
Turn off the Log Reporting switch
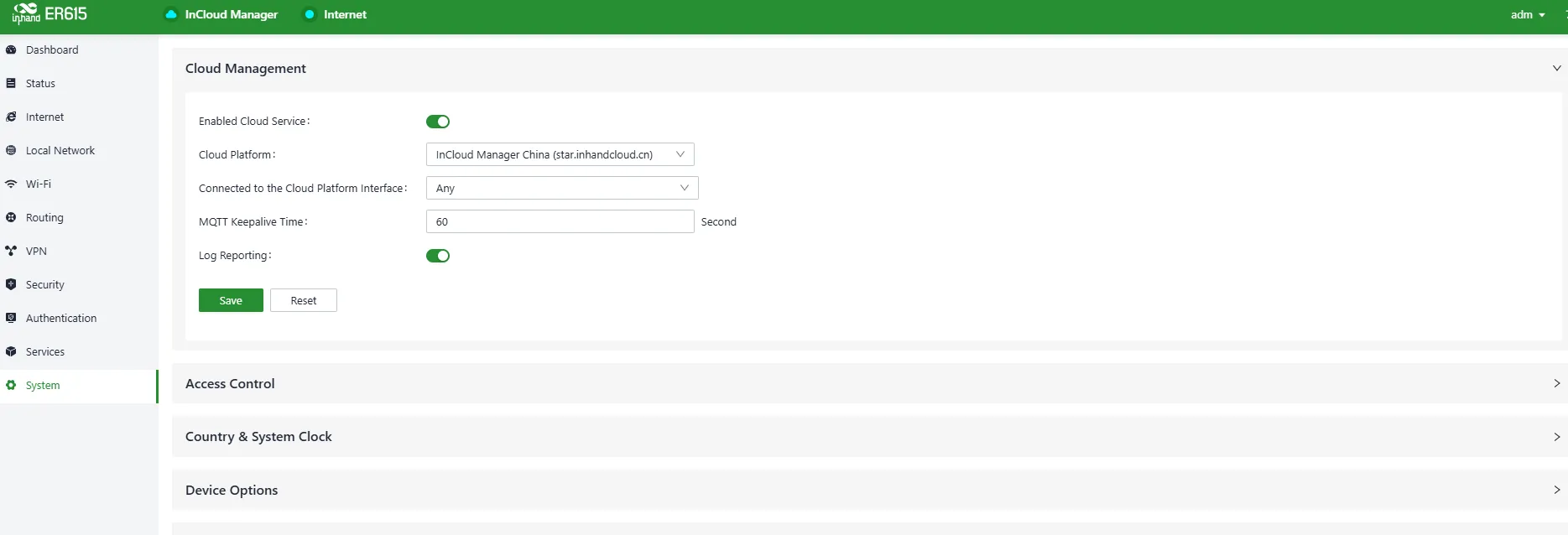pyautogui.click(x=438, y=256)
